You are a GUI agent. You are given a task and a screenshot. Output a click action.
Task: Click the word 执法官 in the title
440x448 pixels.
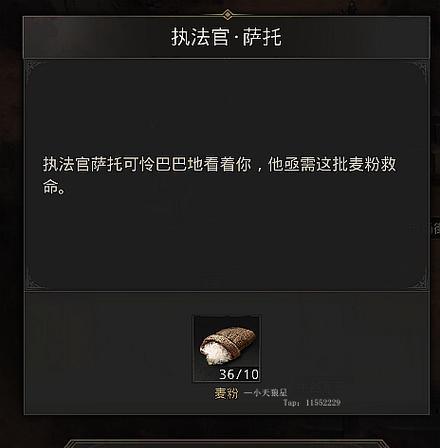200,37
